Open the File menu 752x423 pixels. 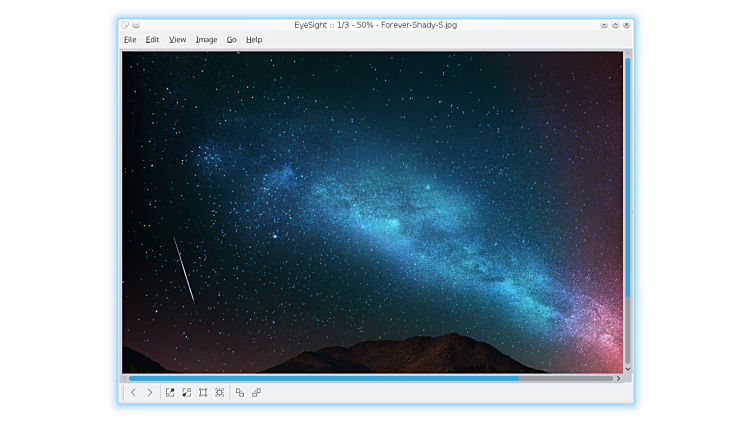[130, 40]
